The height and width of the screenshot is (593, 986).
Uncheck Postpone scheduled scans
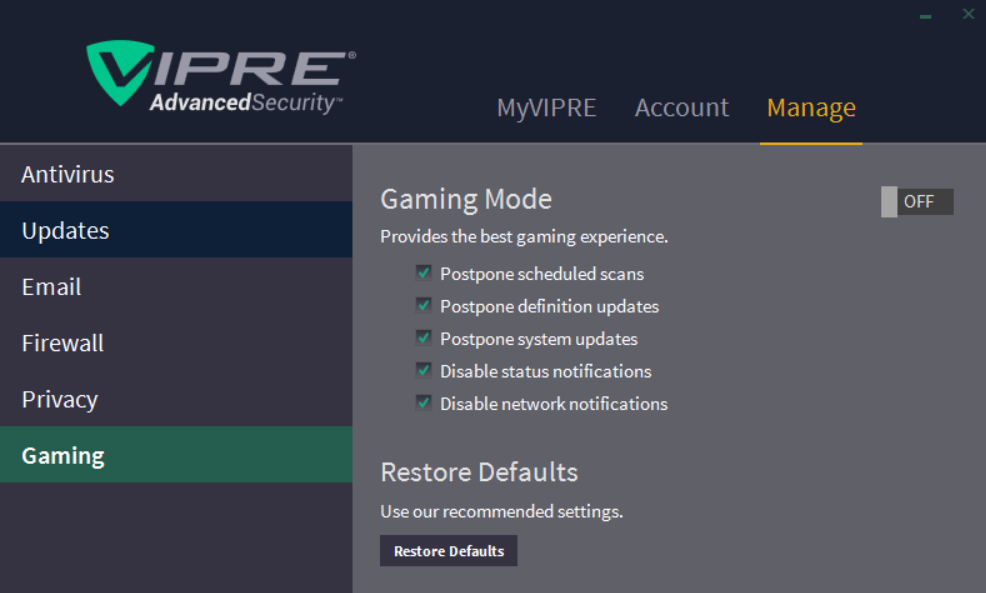coord(424,273)
